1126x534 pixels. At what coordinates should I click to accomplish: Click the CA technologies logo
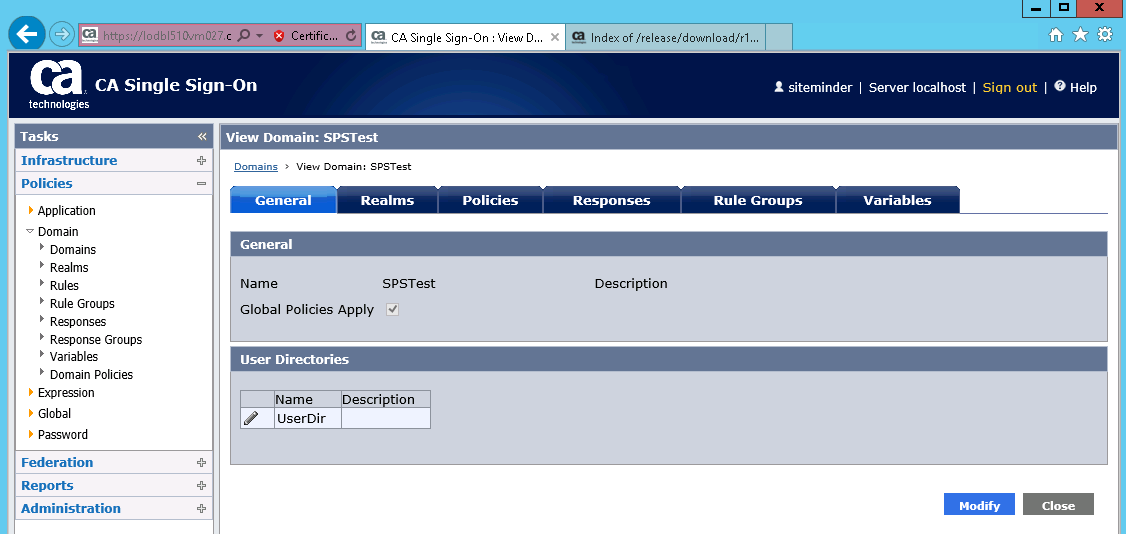[x=60, y=85]
